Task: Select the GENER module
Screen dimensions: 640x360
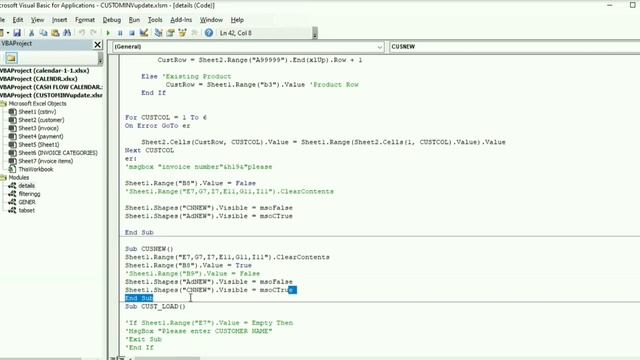Action: [27, 202]
